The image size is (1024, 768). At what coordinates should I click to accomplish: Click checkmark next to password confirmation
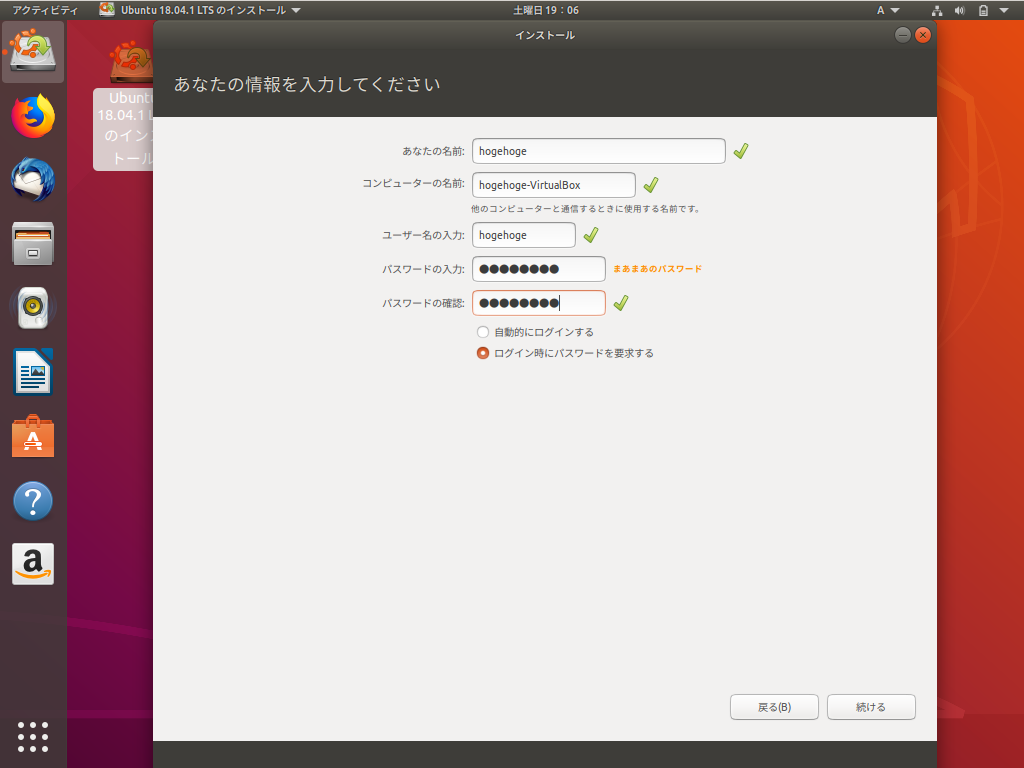[x=621, y=303]
